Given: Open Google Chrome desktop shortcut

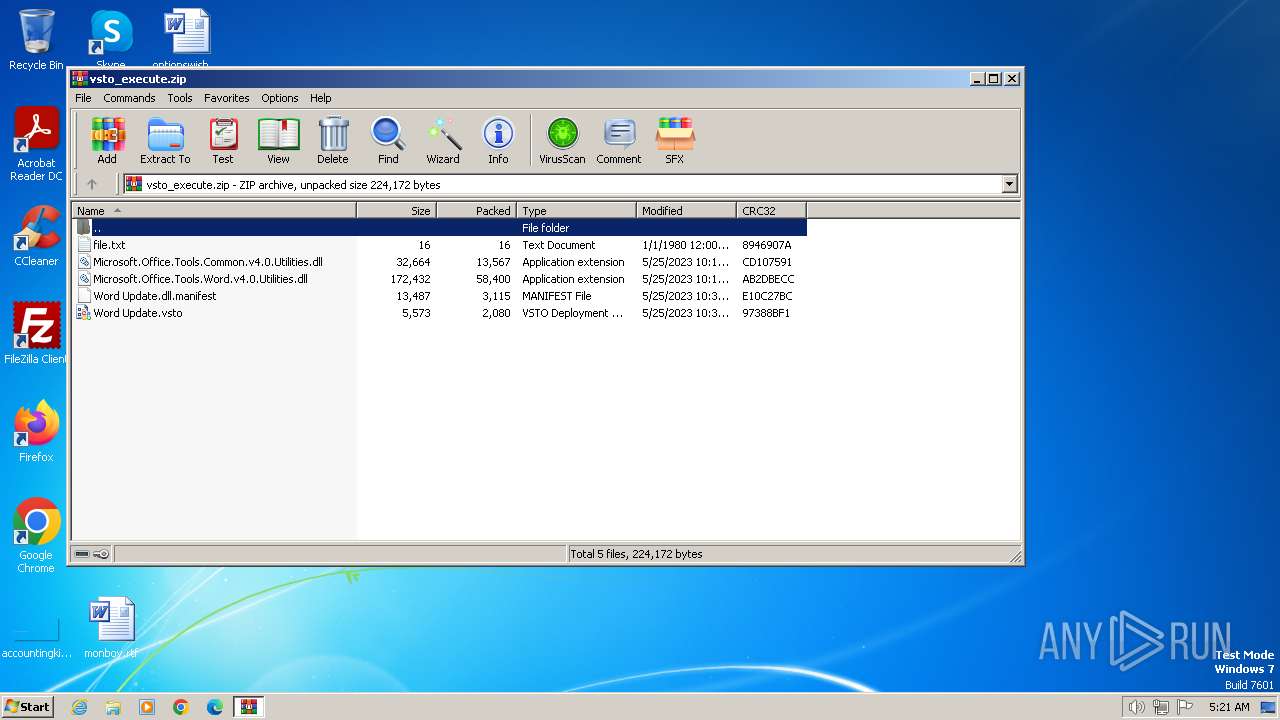Looking at the screenshot, I should click(36, 536).
